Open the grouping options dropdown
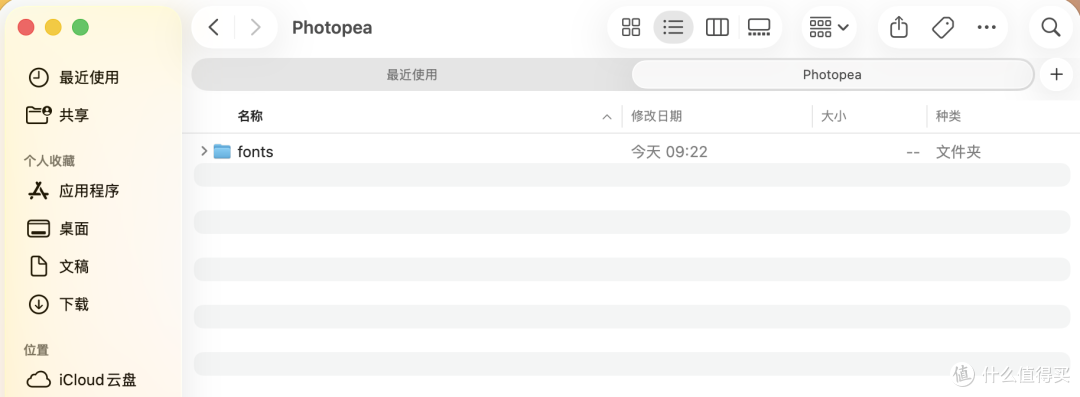1080x397 pixels. point(829,28)
